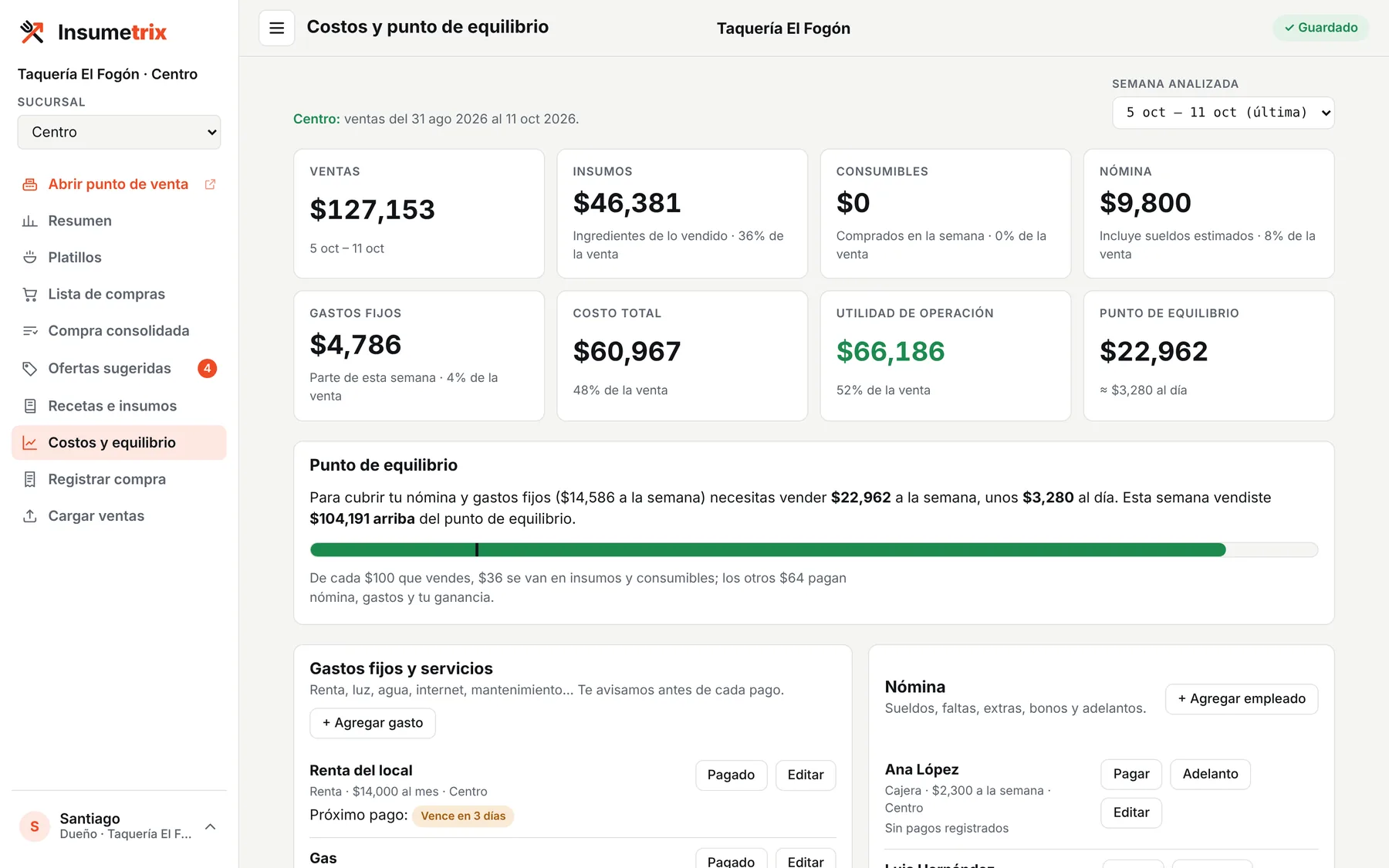Click the Utilidad de operación $66,186 value
Viewport: 1389px width, 868px height.
[891, 352]
